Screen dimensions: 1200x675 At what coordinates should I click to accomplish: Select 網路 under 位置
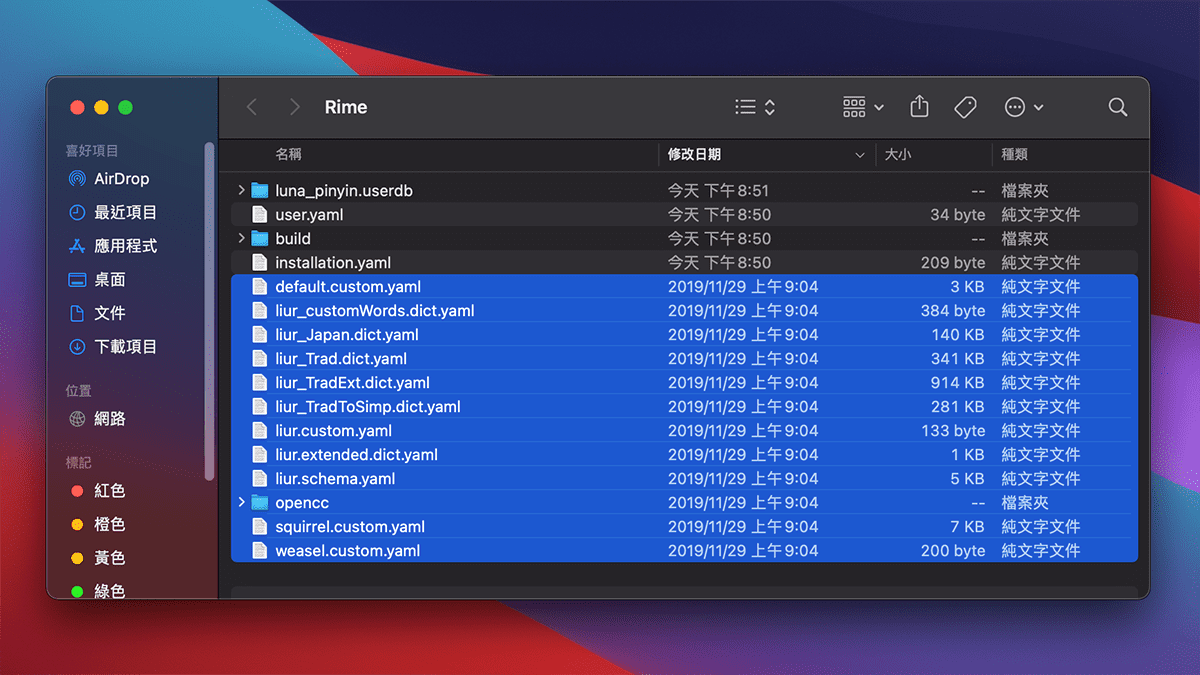point(110,419)
